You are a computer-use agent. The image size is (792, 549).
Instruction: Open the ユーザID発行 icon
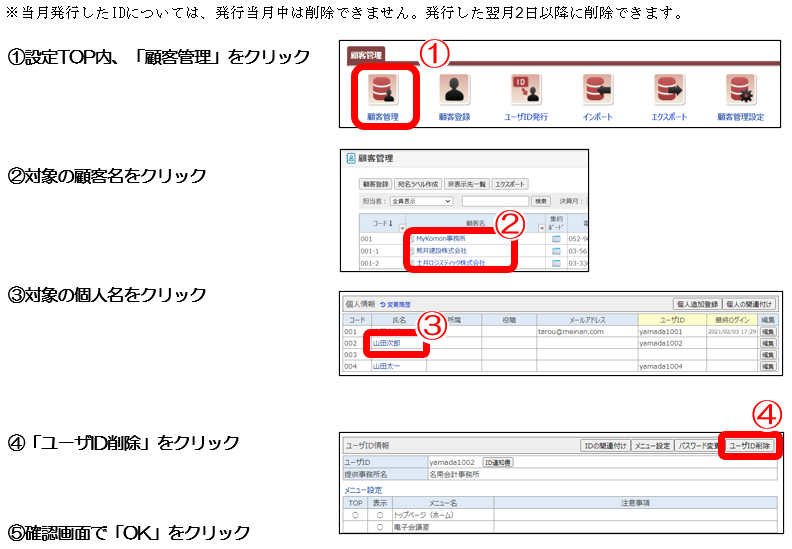(x=526, y=92)
